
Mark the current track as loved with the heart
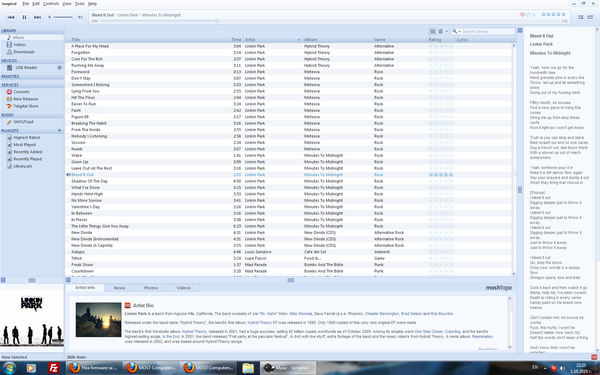522,15
